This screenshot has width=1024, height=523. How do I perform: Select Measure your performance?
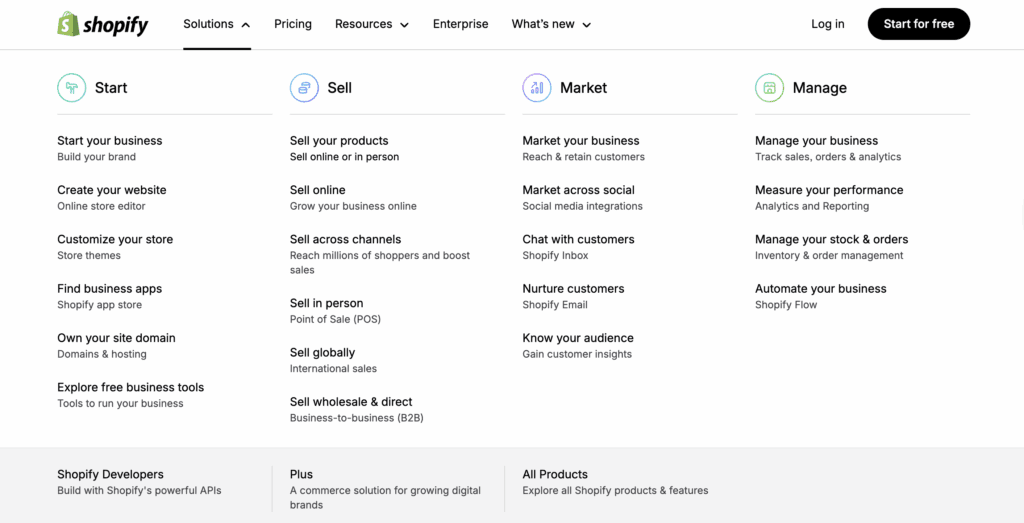pos(829,190)
